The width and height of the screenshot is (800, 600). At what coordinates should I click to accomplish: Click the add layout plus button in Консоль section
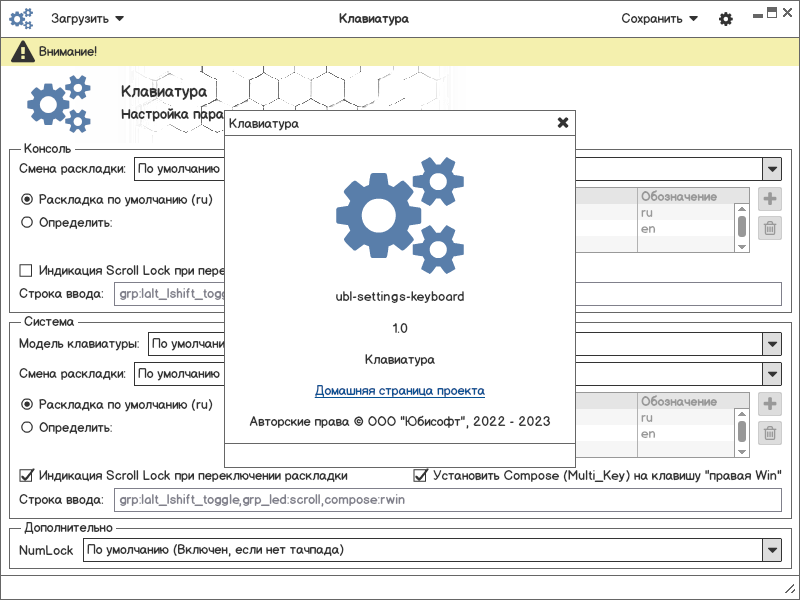pyautogui.click(x=769, y=199)
